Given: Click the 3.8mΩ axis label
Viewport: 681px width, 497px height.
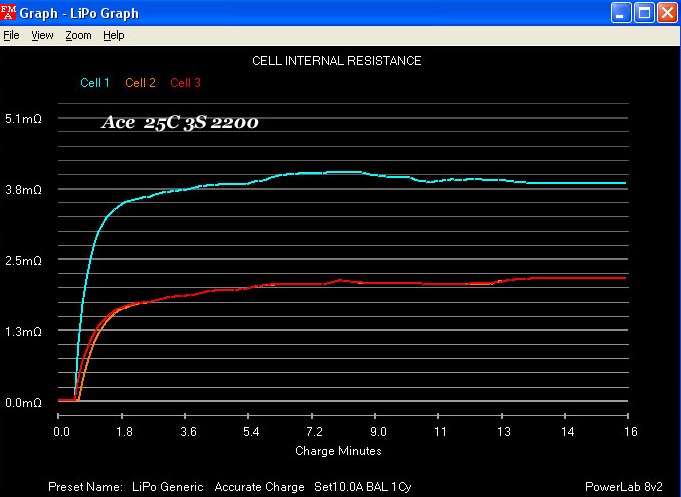Looking at the screenshot, I should 23,189.
